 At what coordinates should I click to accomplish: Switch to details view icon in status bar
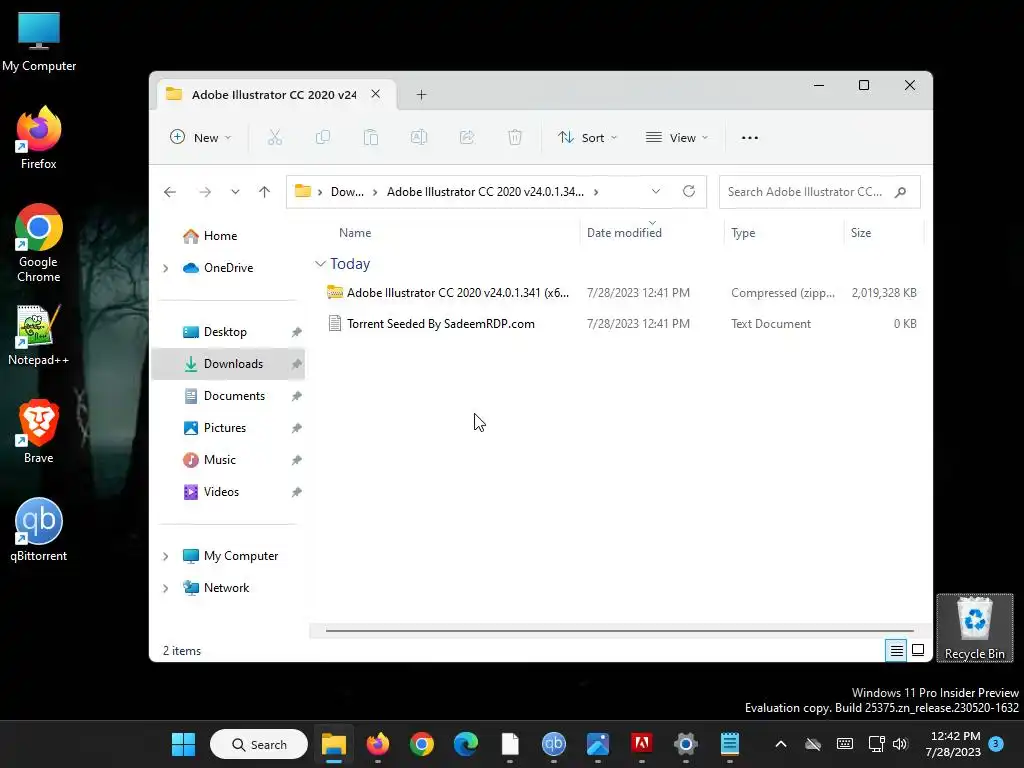coord(896,650)
